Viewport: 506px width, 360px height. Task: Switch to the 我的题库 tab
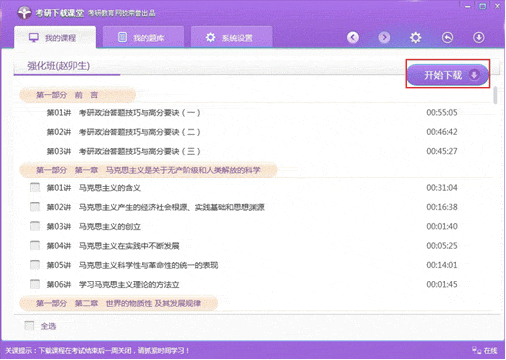(143, 37)
